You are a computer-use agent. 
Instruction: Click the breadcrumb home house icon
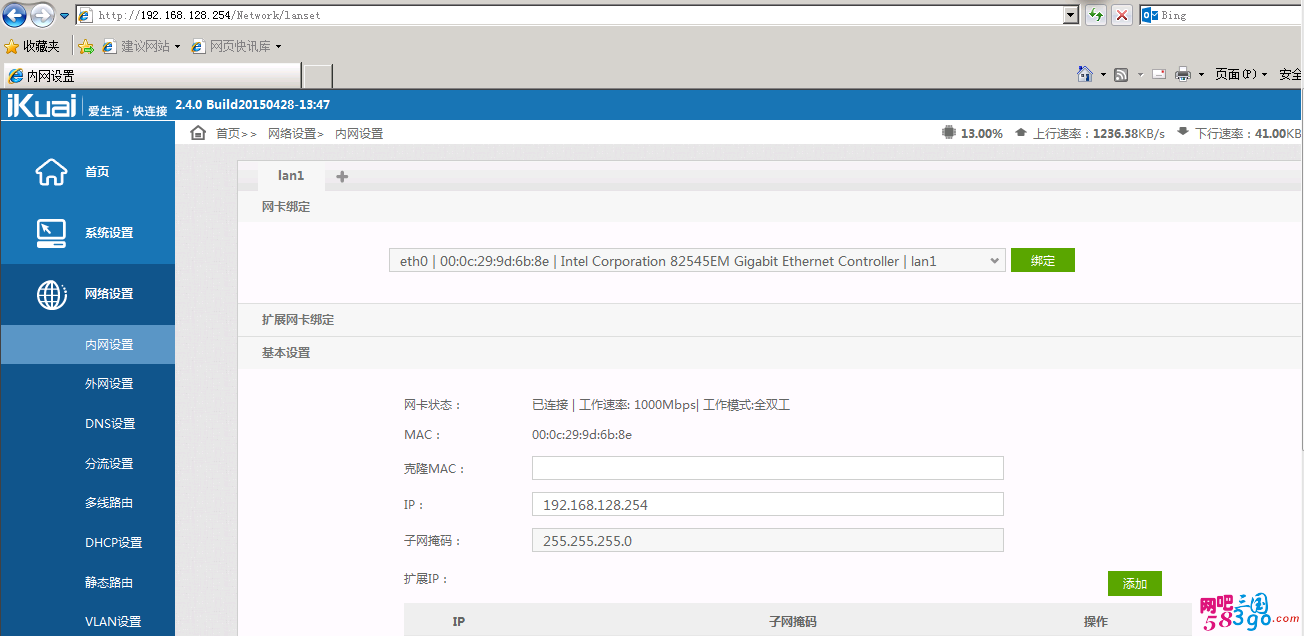[x=198, y=133]
